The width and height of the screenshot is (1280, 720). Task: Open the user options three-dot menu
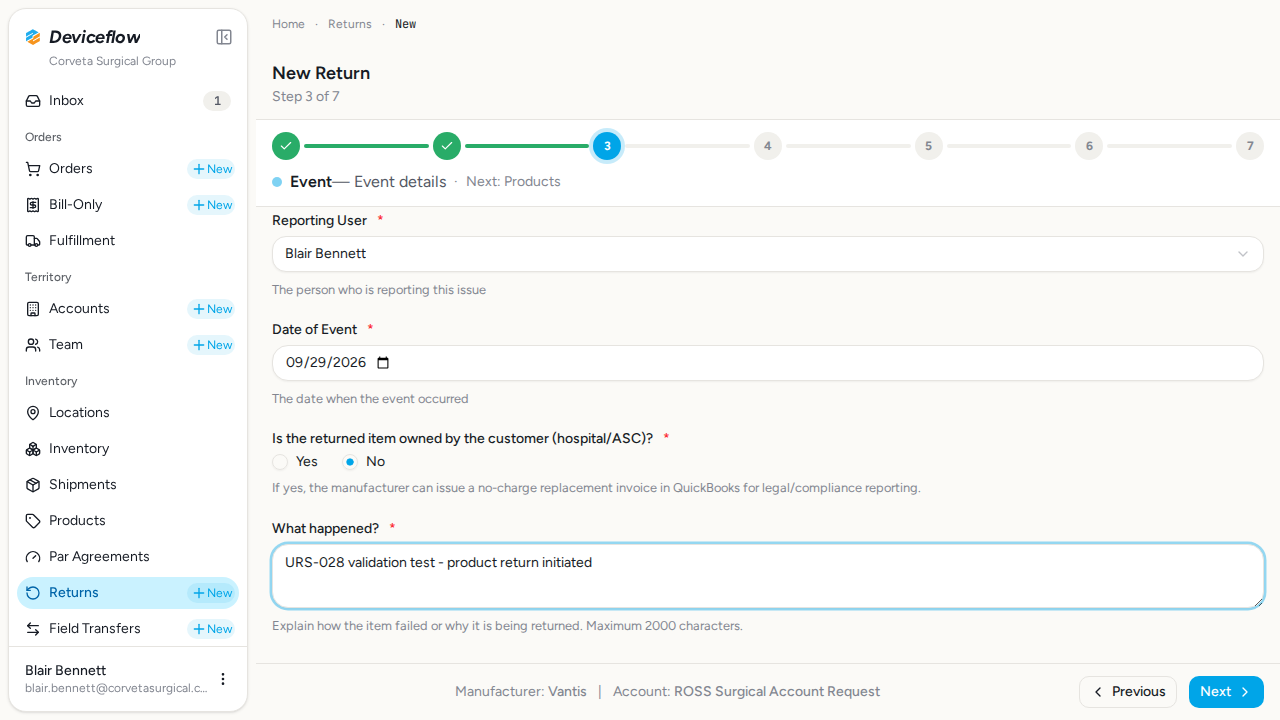[x=223, y=679]
